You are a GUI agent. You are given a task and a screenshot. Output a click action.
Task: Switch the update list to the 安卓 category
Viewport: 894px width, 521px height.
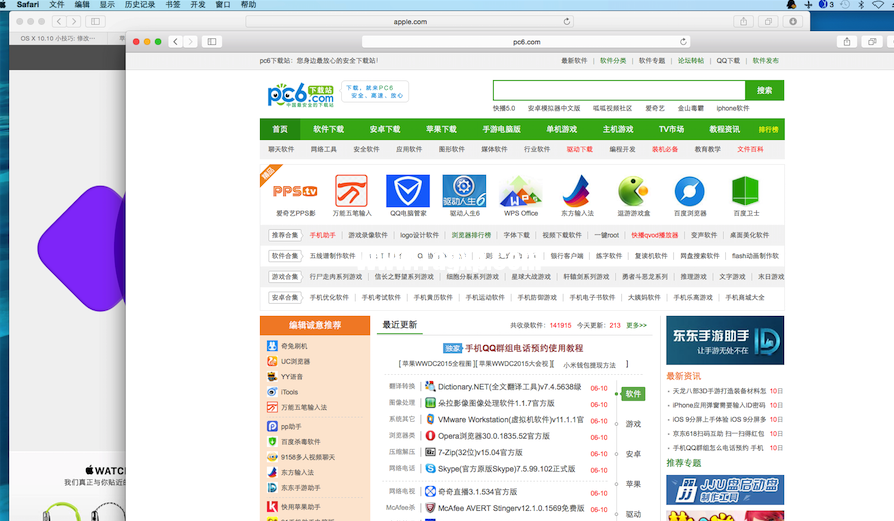(x=633, y=454)
